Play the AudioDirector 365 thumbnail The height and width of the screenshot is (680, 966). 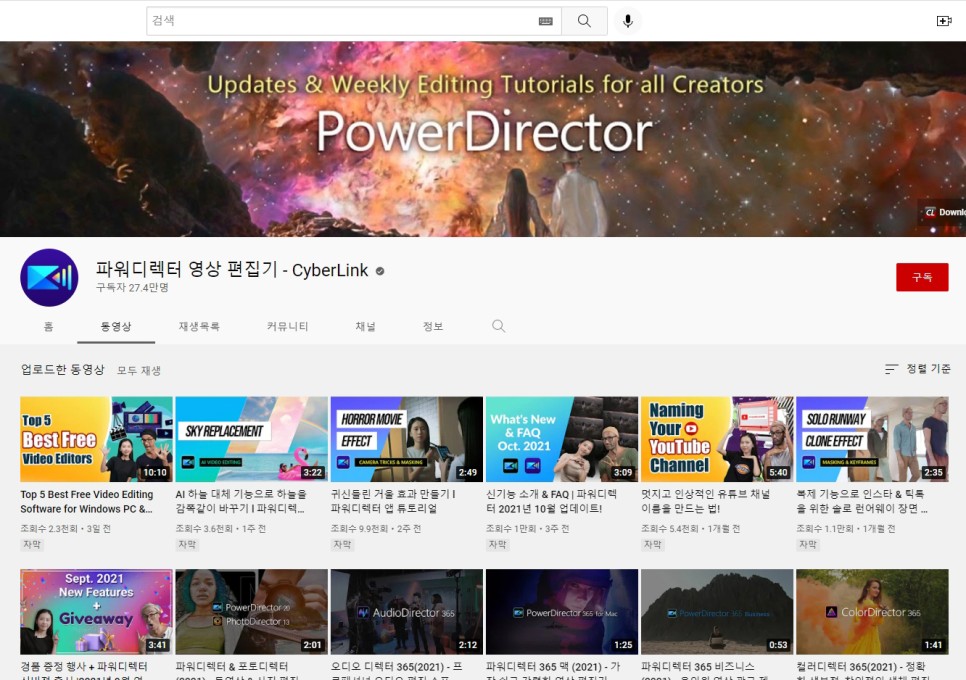[407, 612]
